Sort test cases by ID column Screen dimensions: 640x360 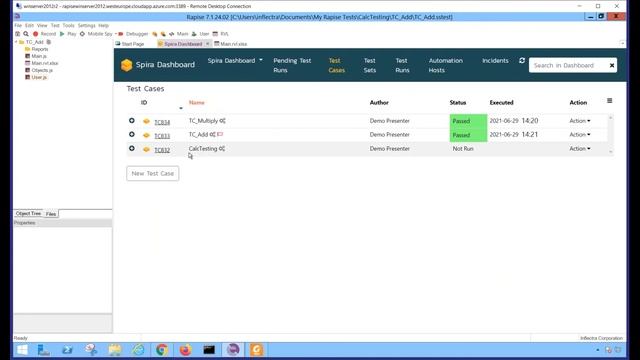144,102
